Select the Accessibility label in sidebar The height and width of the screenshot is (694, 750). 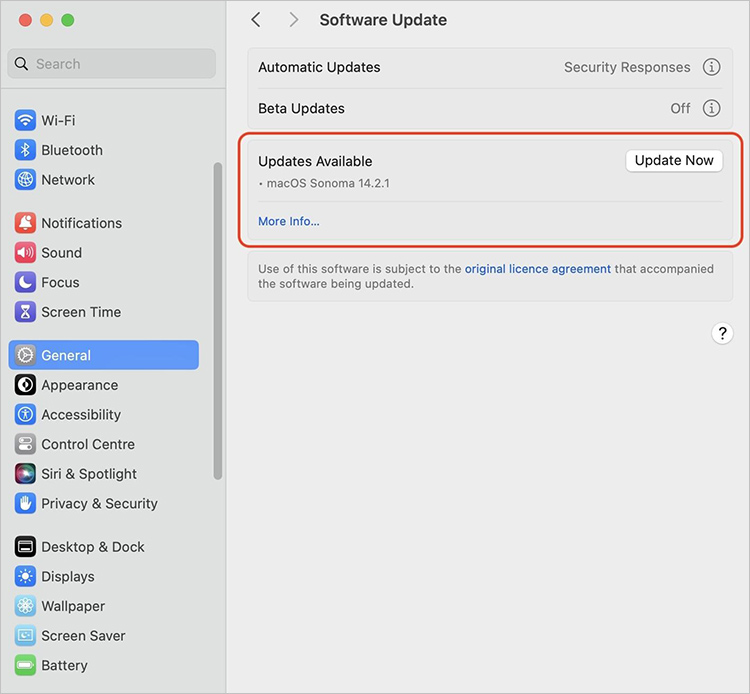(81, 415)
